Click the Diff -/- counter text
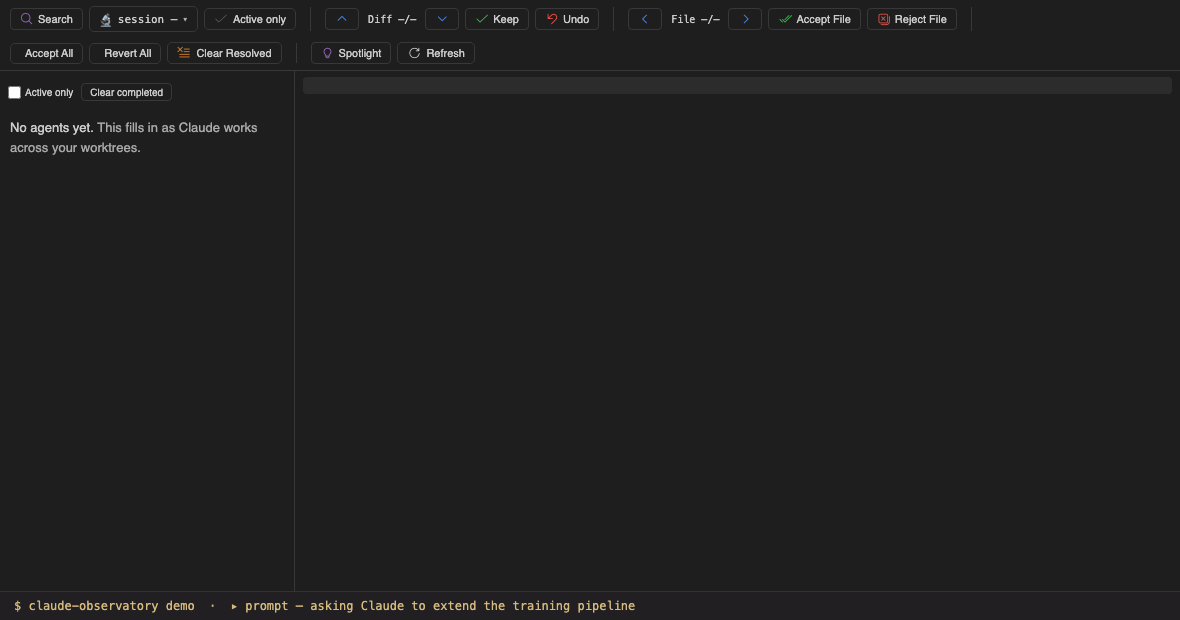Viewport: 1180px width, 620px height. 391,19
